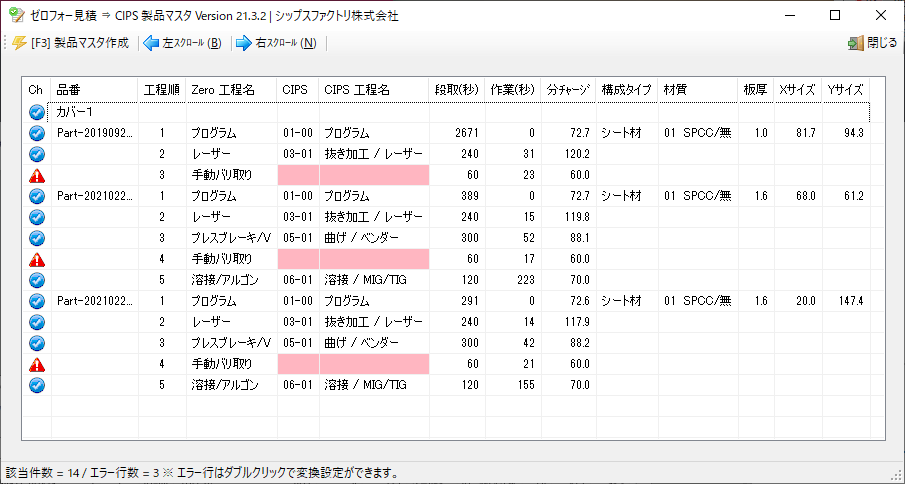Click the warning icon for the 21-second 手動バリ取り row
The height and width of the screenshot is (484, 905).
pyautogui.click(x=36, y=364)
